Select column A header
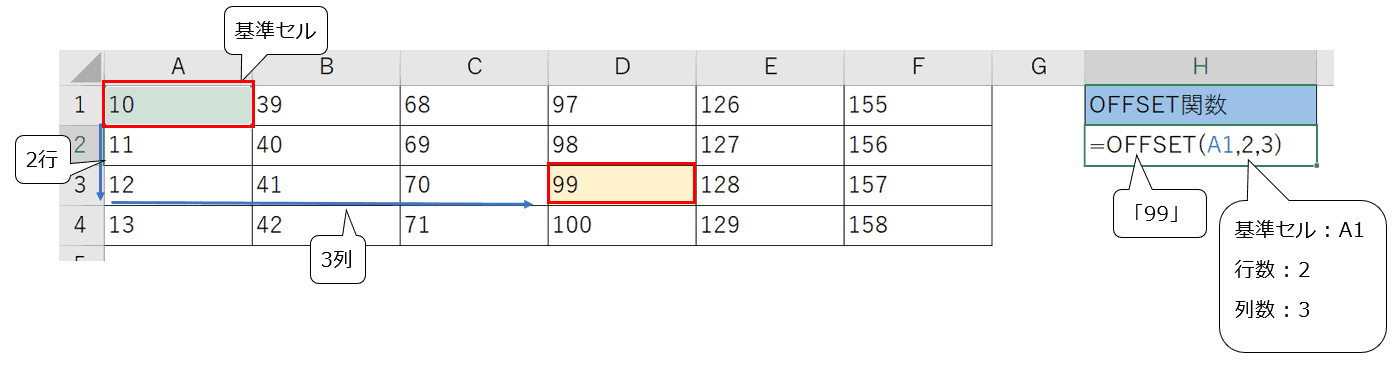This screenshot has width=1398, height=365. point(178,67)
